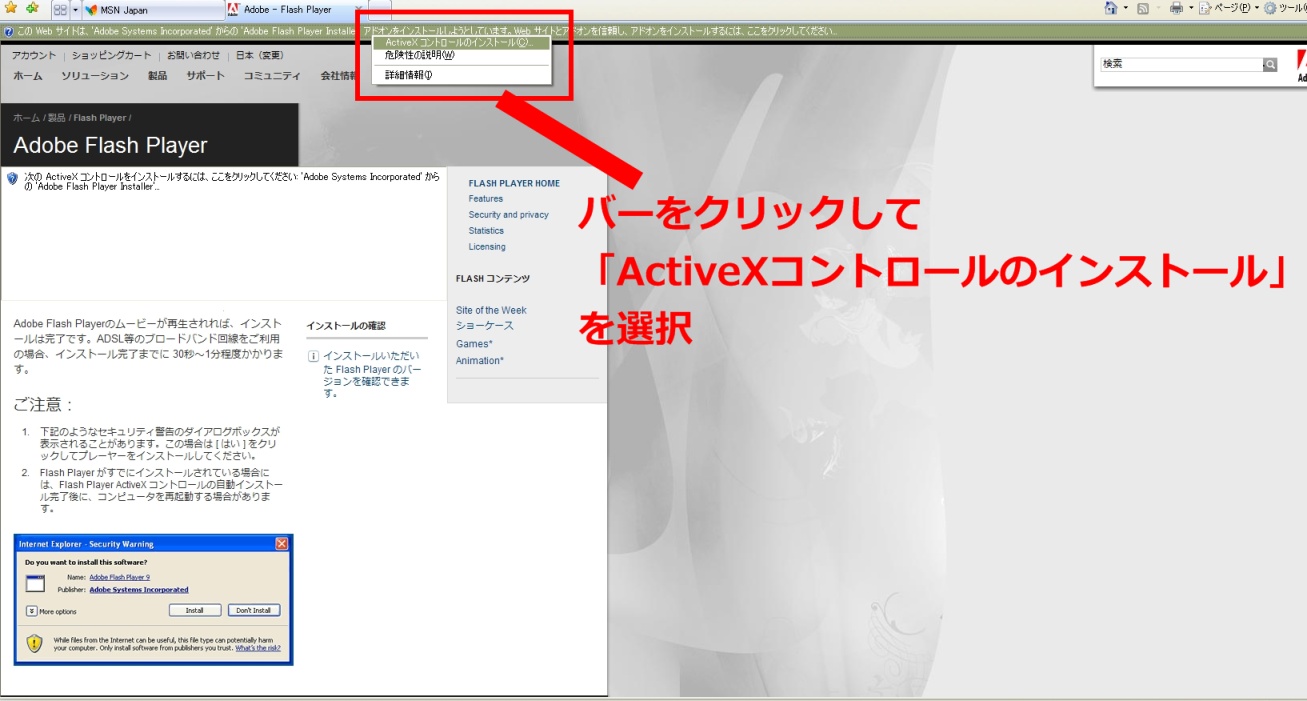Open Security and privacy sidebar link
Viewport: 1307px width, 701px height.
(508, 215)
